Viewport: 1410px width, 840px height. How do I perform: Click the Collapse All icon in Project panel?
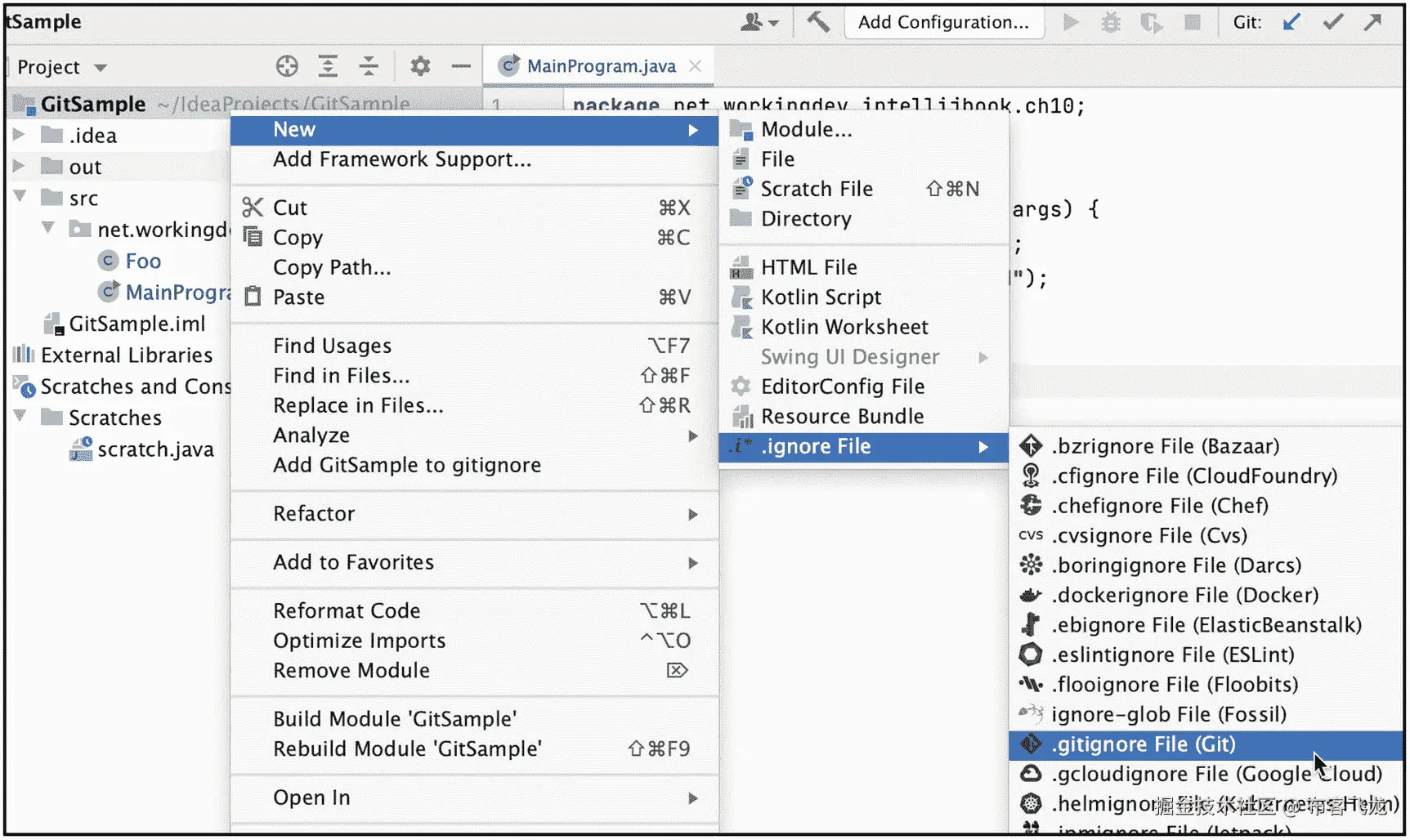pos(369,66)
